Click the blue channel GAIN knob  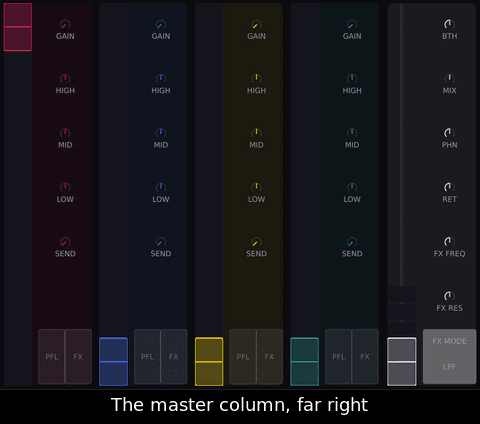coord(161,25)
